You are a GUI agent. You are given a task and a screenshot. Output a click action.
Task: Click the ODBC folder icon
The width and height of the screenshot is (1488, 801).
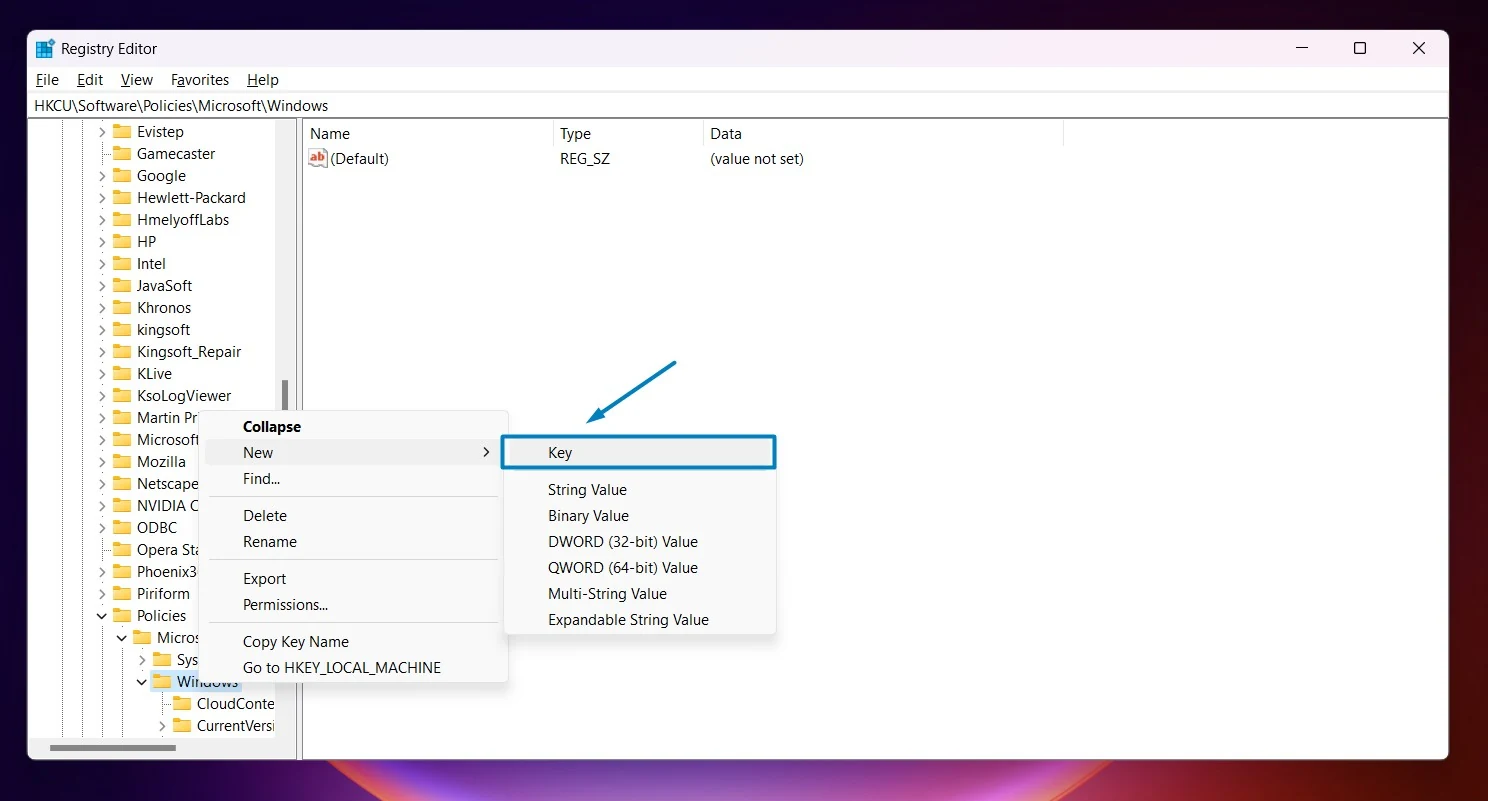click(x=122, y=527)
